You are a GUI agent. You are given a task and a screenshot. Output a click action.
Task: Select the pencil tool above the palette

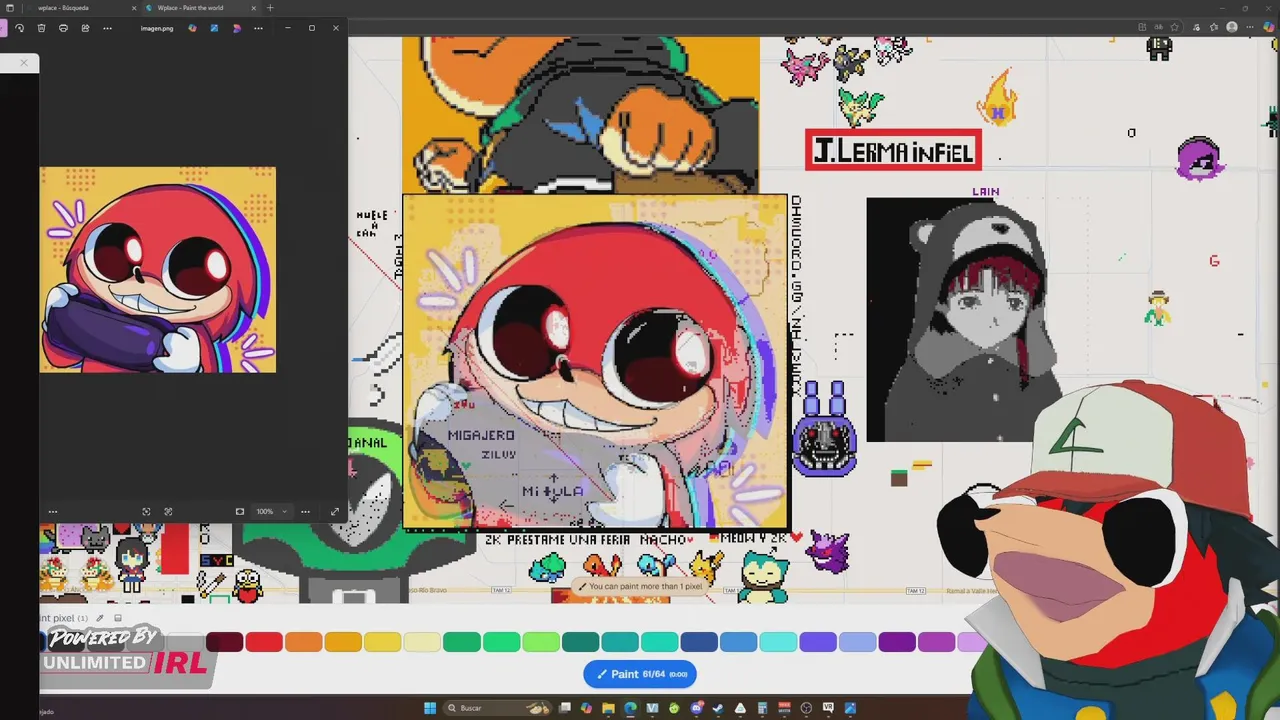(x=99, y=618)
